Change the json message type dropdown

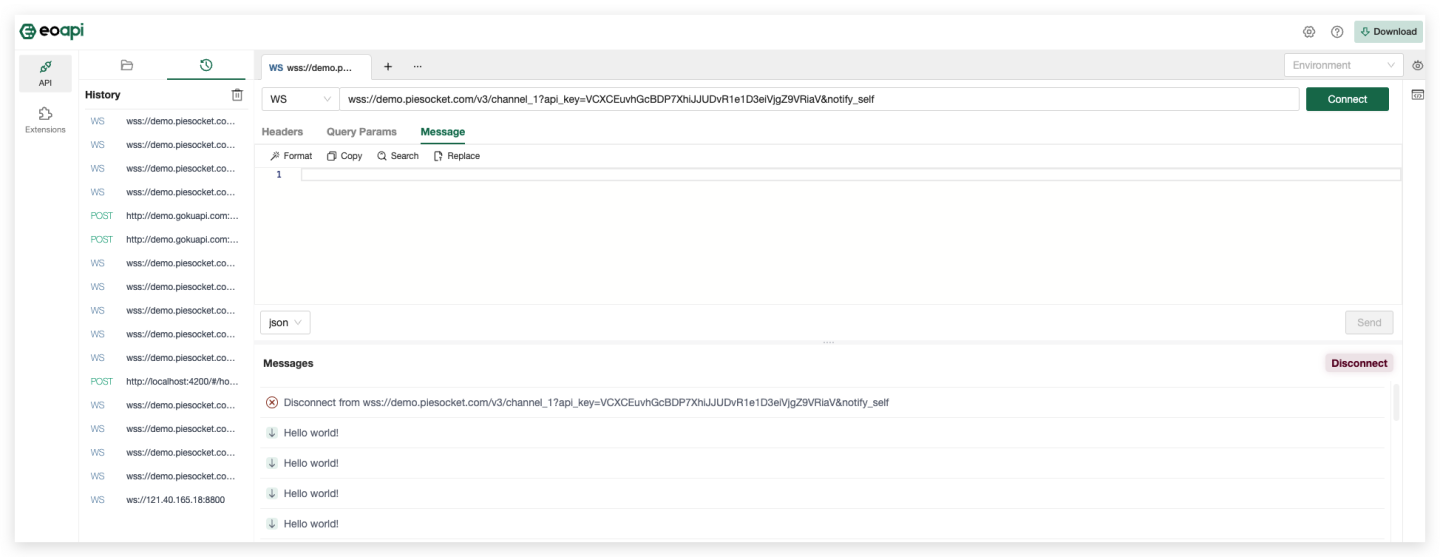click(285, 322)
